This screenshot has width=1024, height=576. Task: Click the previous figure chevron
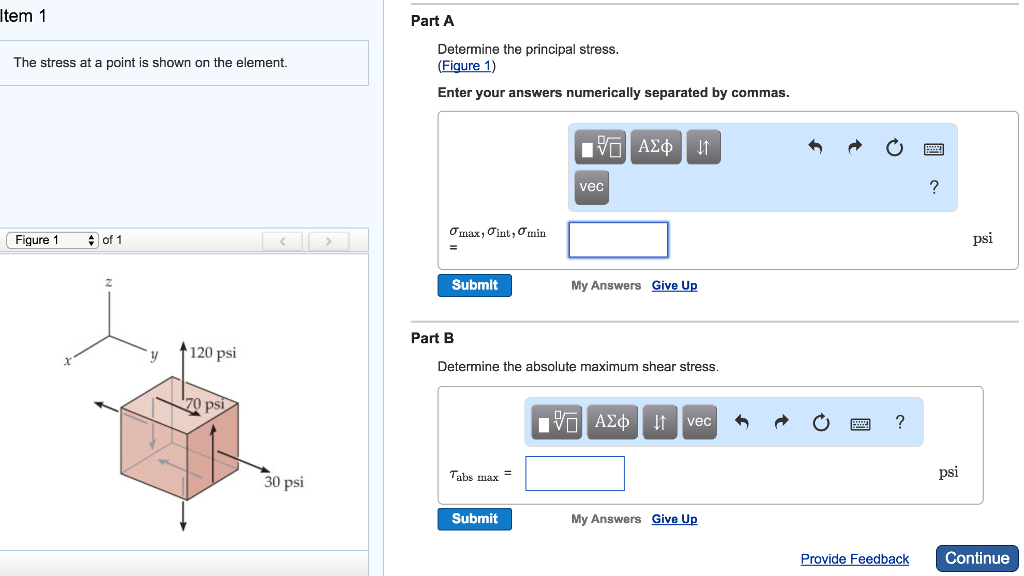click(283, 240)
